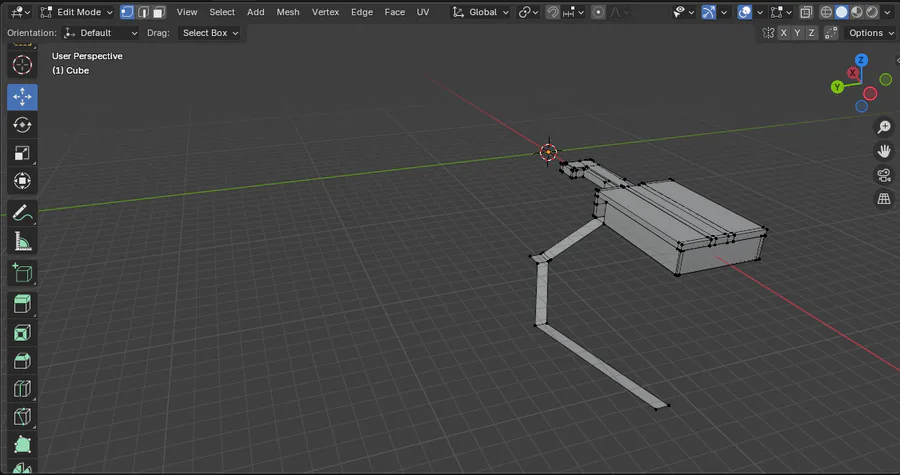Image resolution: width=900 pixels, height=475 pixels.
Task: Open the UV menu
Action: 423,12
